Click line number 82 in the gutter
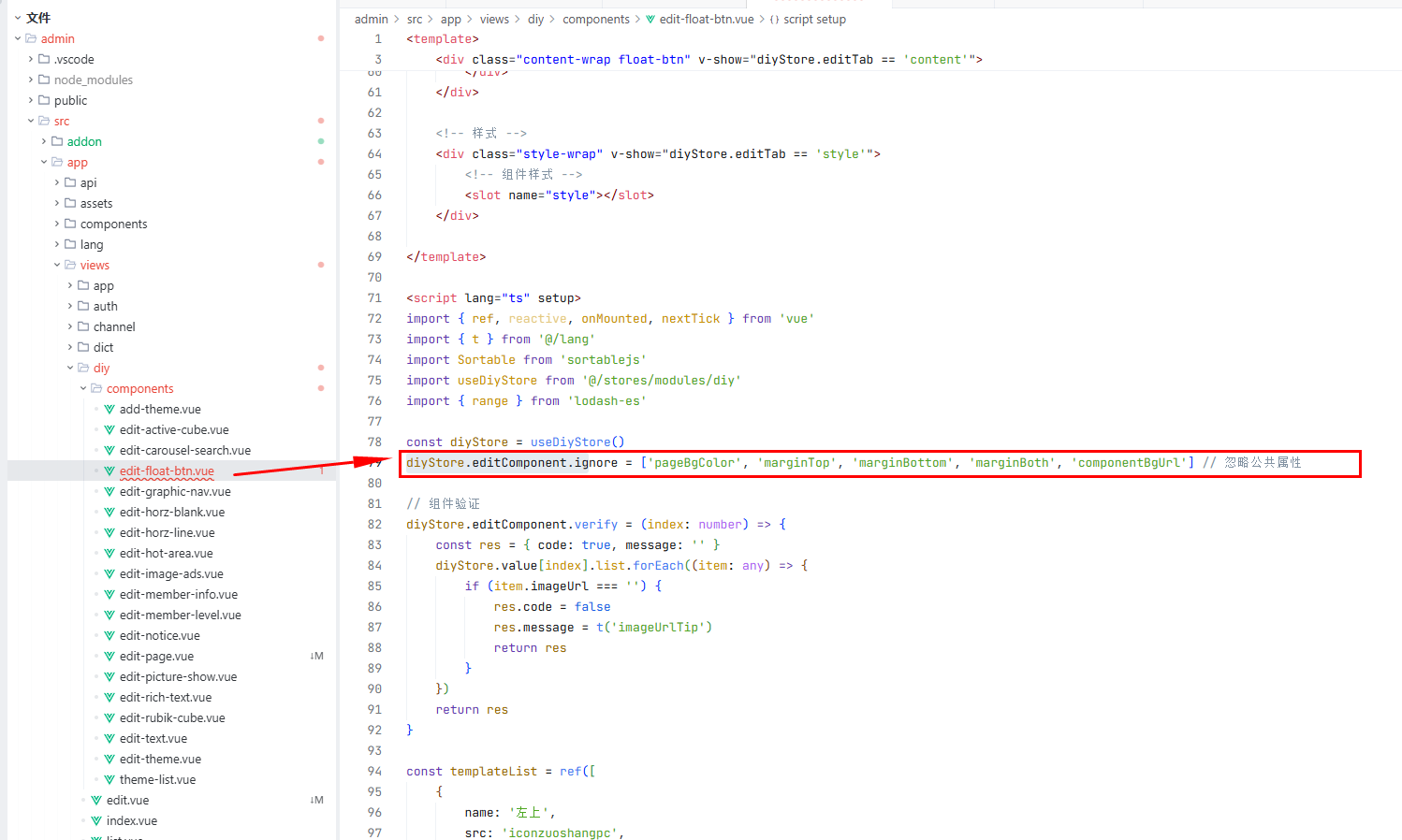This screenshot has height=840, width=1402. click(x=374, y=525)
